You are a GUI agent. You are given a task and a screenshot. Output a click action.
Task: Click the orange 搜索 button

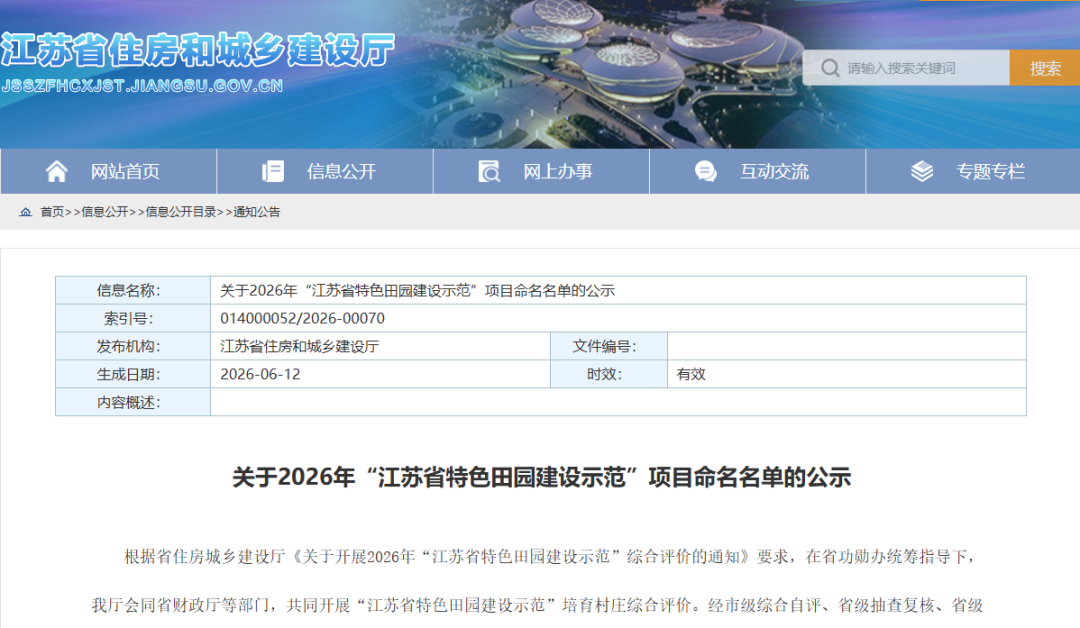point(1045,68)
